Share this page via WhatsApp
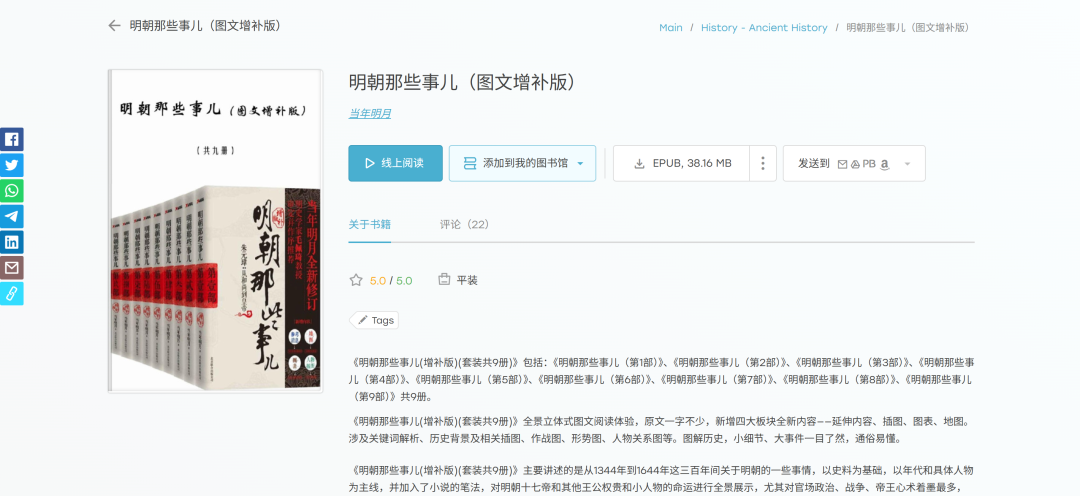The image size is (1080, 496). (11, 191)
